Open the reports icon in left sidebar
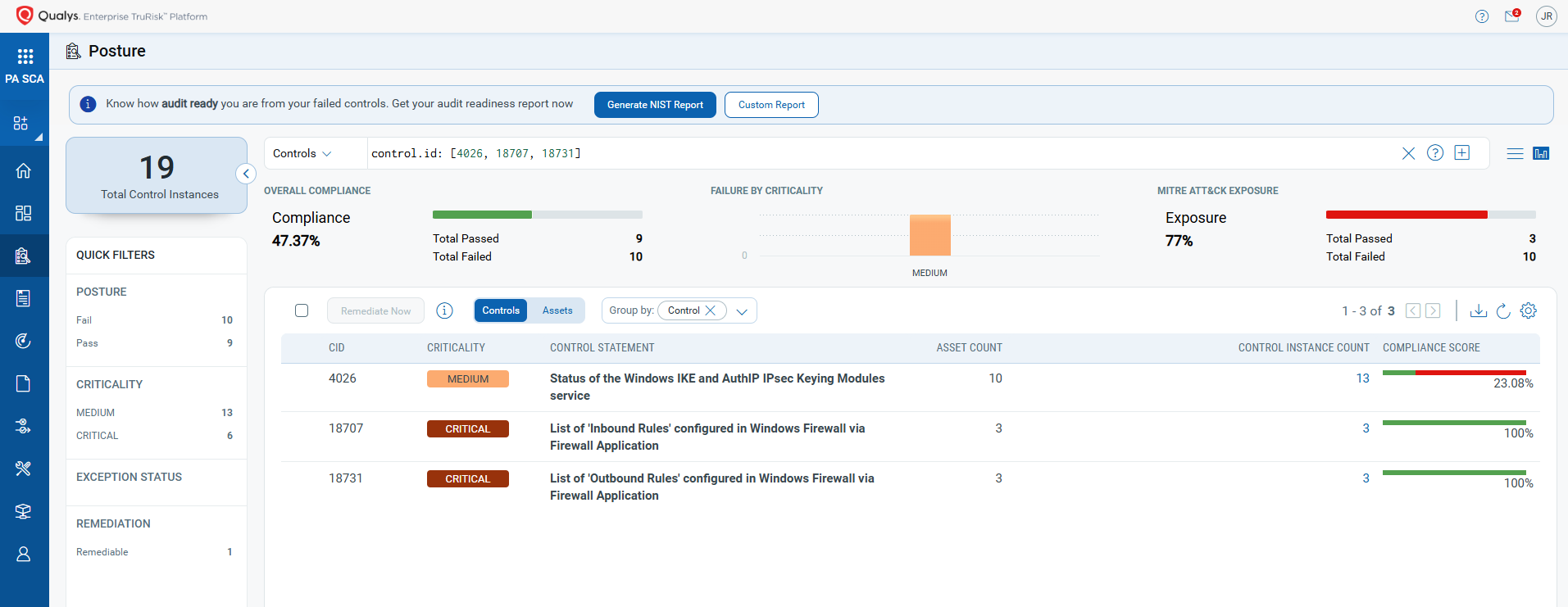 [24, 298]
